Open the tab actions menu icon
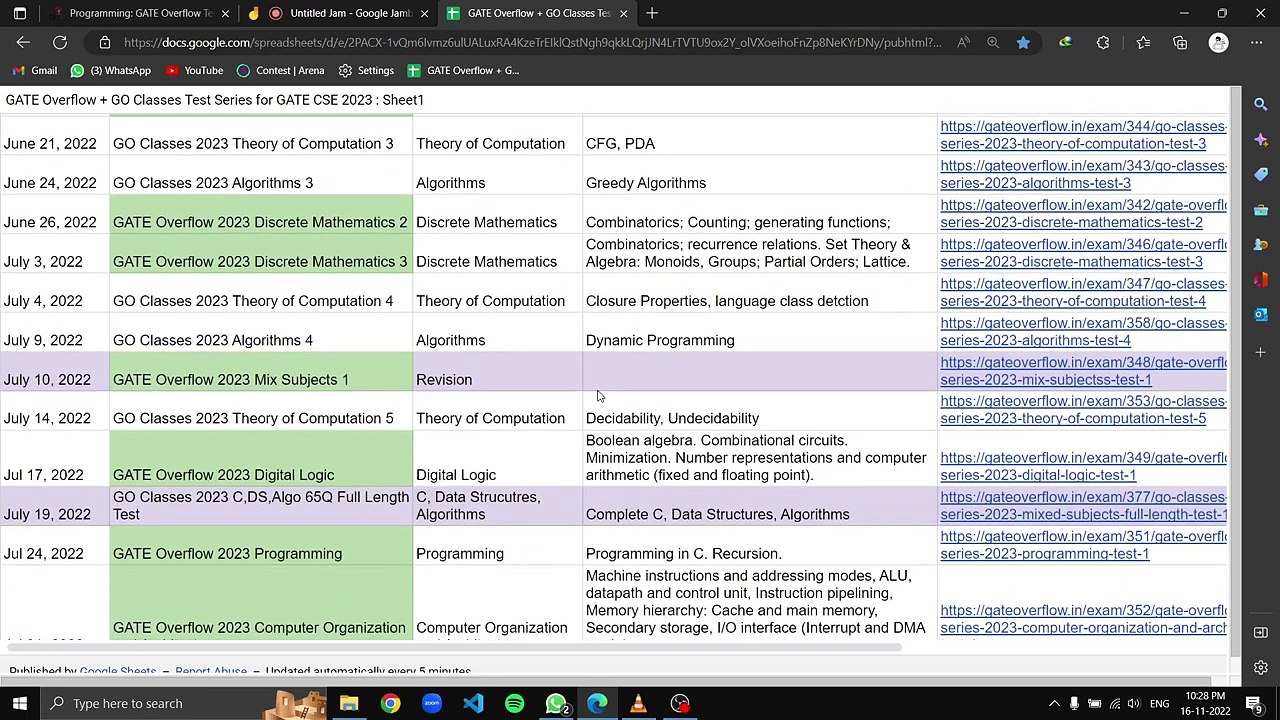The image size is (1280, 720). [20, 13]
